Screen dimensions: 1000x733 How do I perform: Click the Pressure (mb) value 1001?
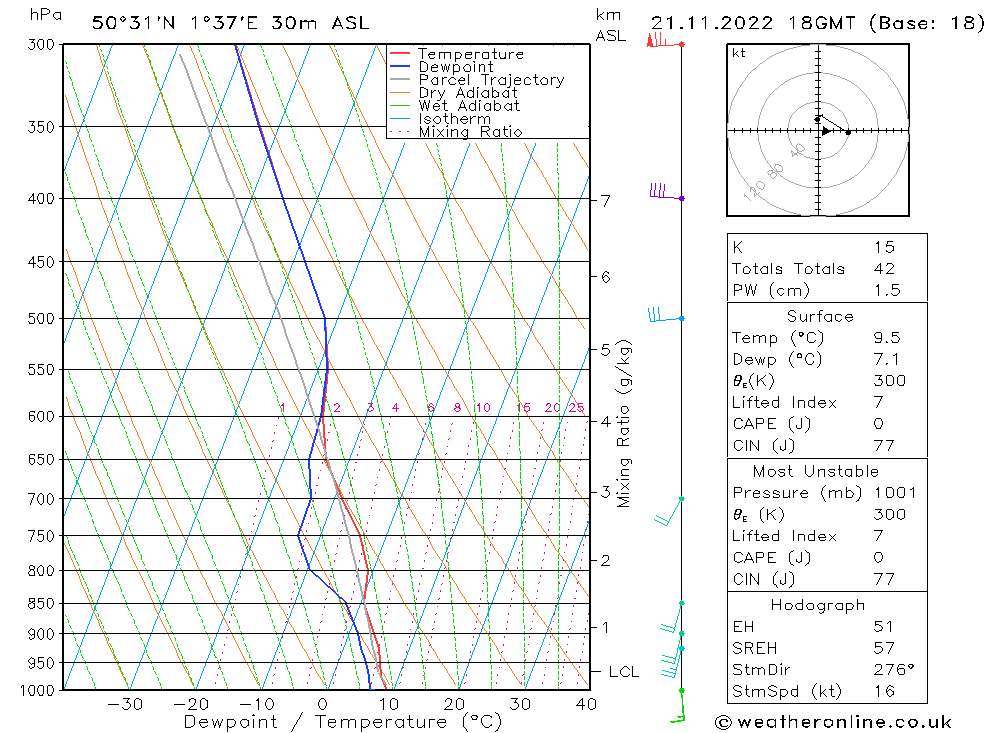point(895,492)
